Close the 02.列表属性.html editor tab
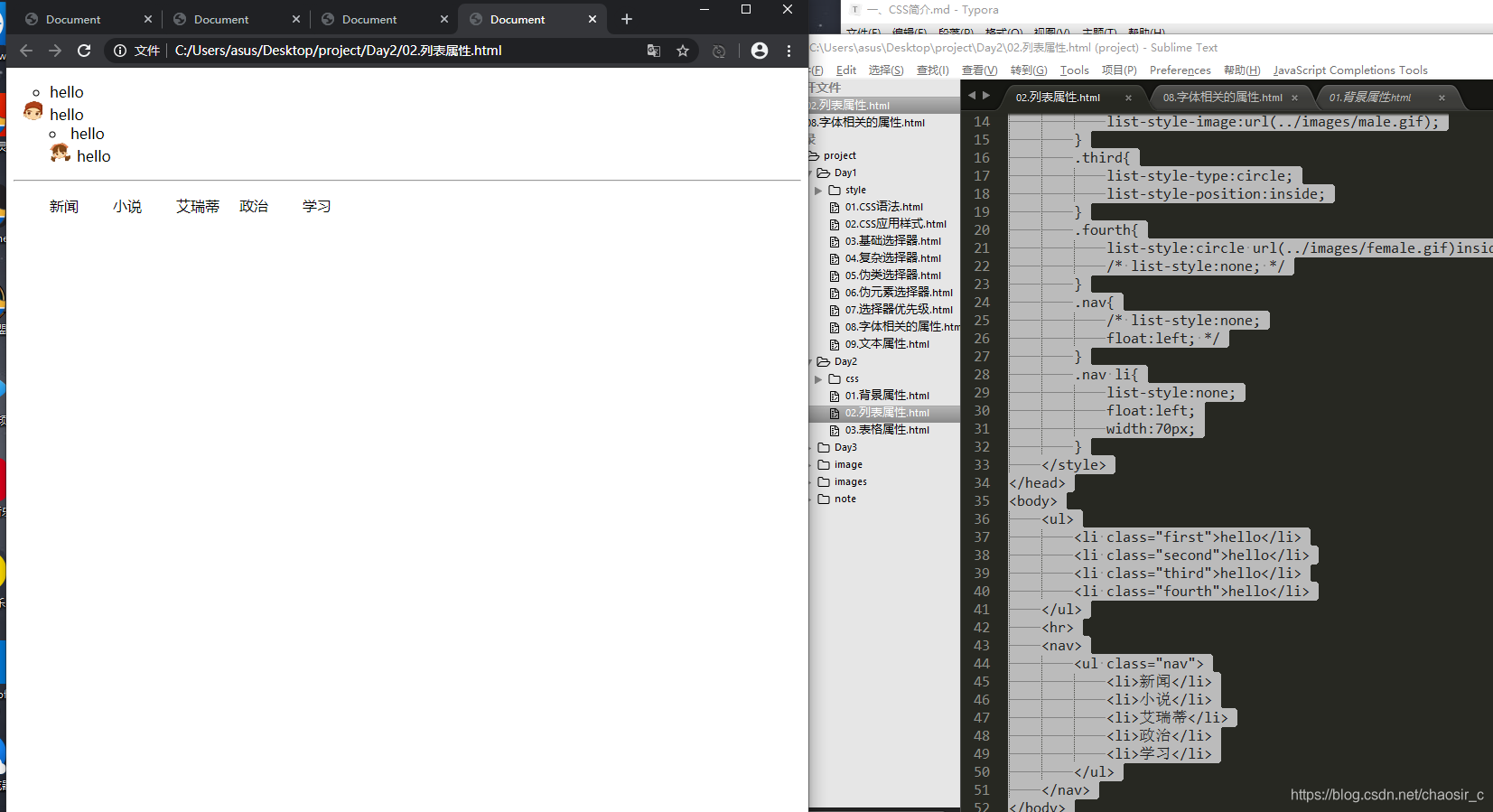This screenshot has width=1493, height=812. (x=1128, y=98)
